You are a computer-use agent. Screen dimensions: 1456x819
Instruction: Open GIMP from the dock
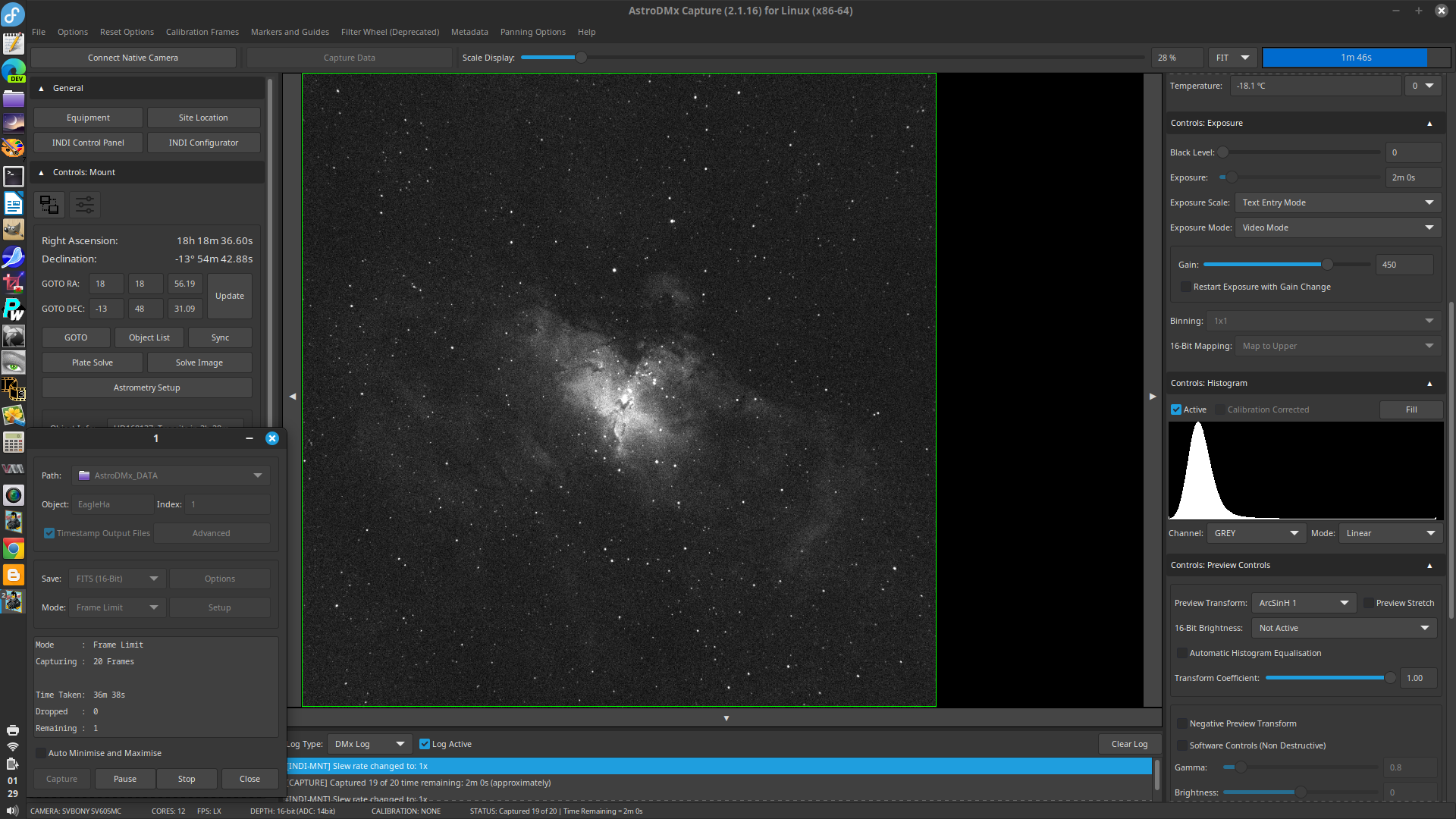[x=13, y=229]
